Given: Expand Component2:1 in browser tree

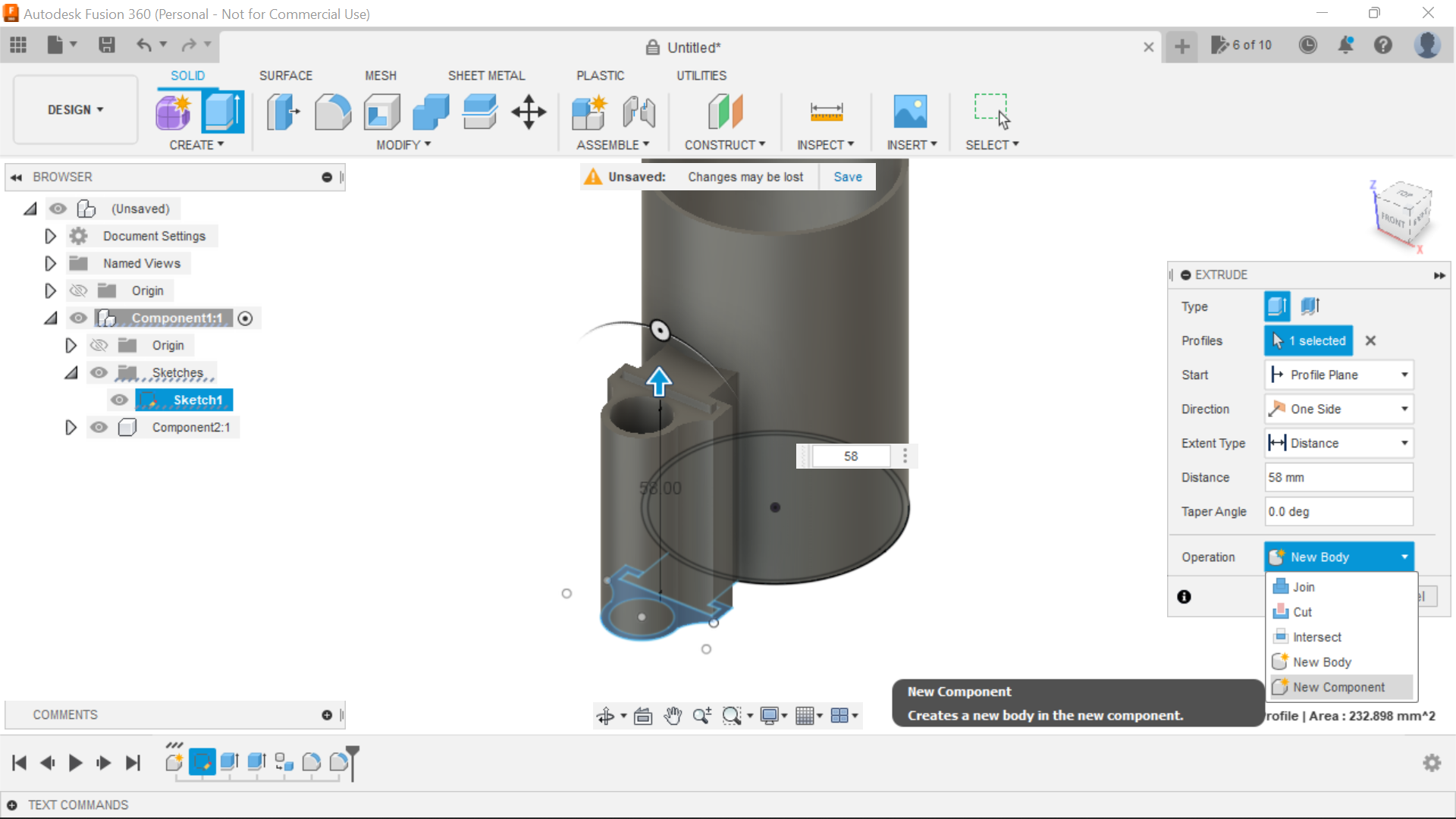Looking at the screenshot, I should pyautogui.click(x=70, y=427).
